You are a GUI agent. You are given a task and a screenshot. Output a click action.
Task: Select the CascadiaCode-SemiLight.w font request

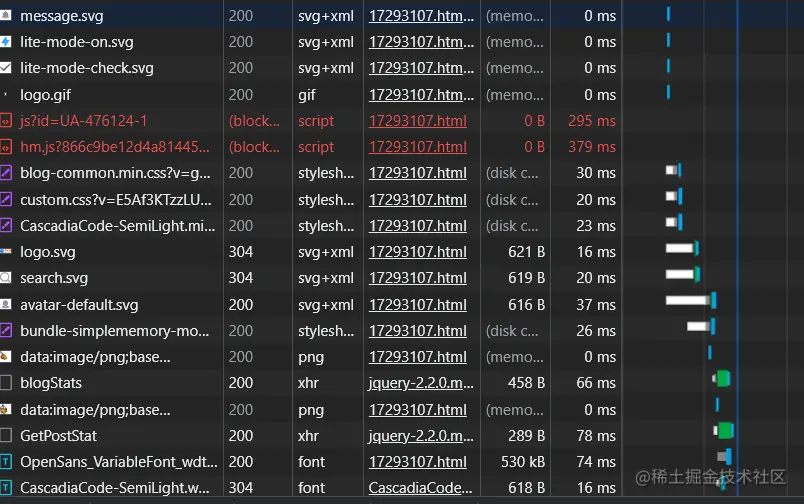pos(115,488)
